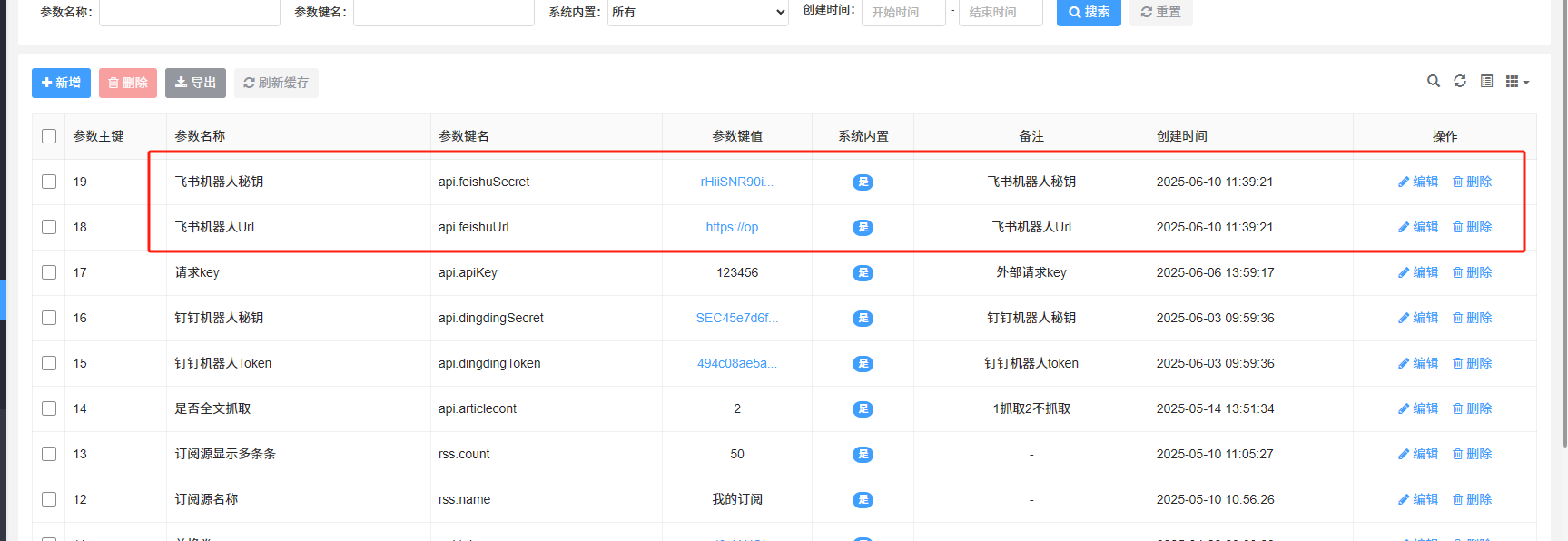Open truncated value link rHiiSNR90i...
The width and height of the screenshot is (1568, 541).
coord(736,182)
